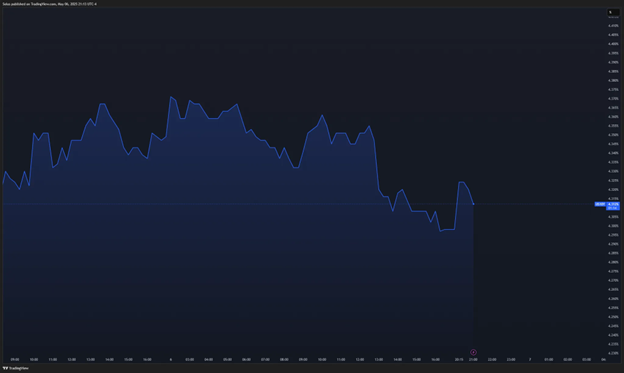Click the 4.400% price axis label
624x373 pixels.
(613, 44)
